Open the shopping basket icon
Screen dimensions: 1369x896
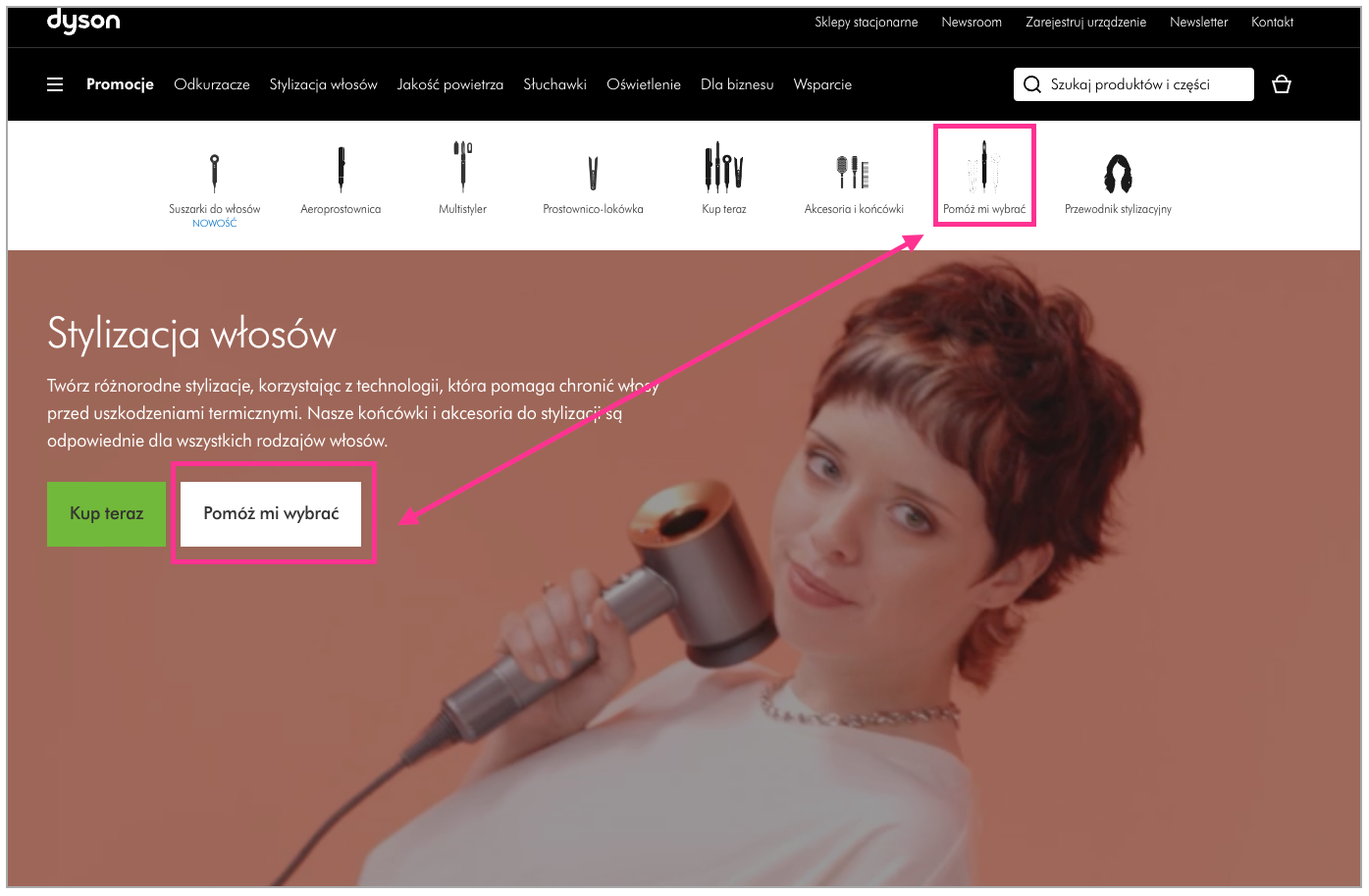[x=1281, y=84]
